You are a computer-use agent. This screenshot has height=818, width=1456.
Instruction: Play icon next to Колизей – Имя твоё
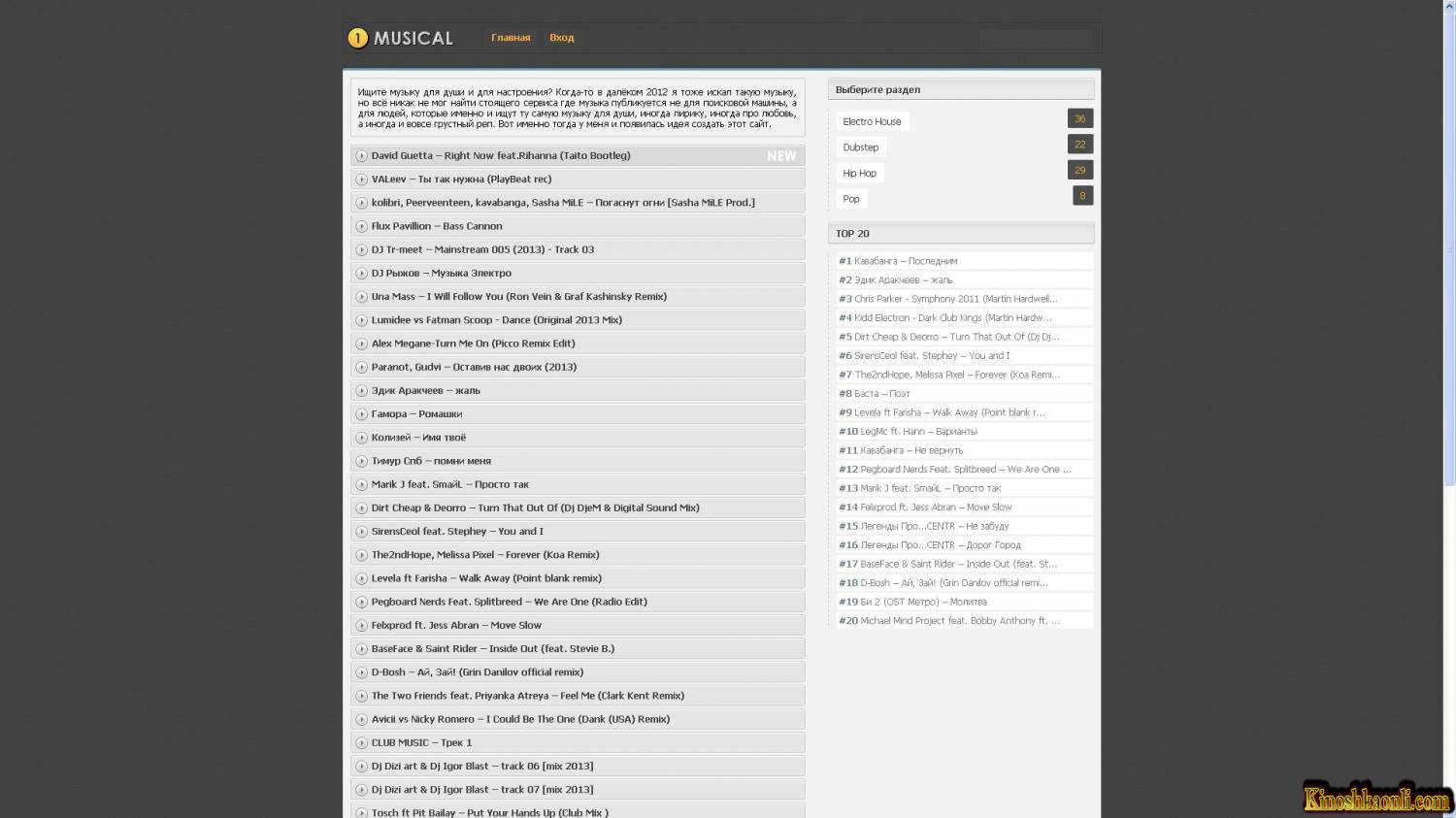(361, 438)
